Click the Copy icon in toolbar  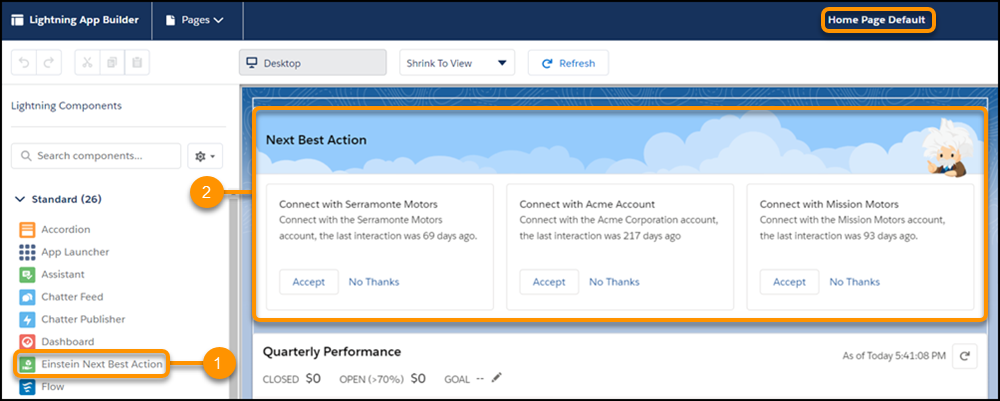(112, 63)
